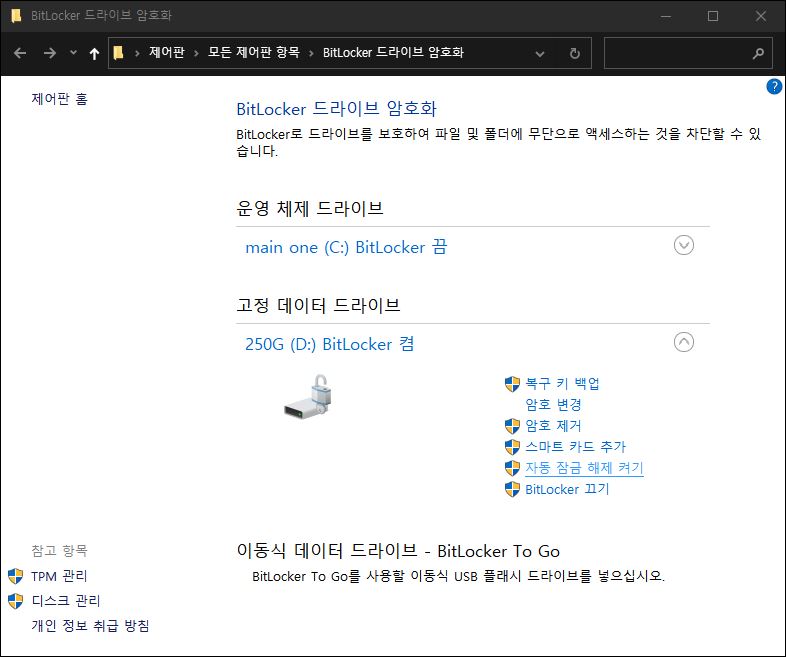Screen dimensions: 786x657
Task: Select 모든 제어판 항목 breadcrumb
Action: [254, 53]
